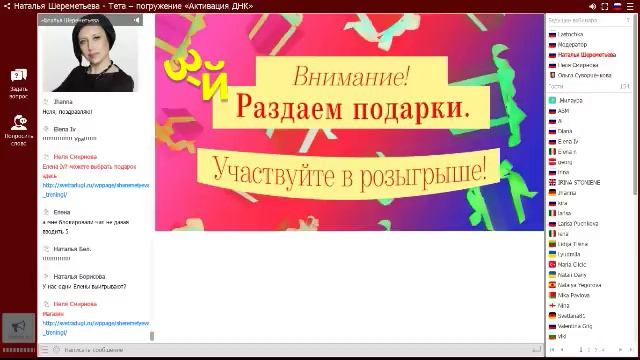Open the emoji picker in the chat input bar

point(56,350)
